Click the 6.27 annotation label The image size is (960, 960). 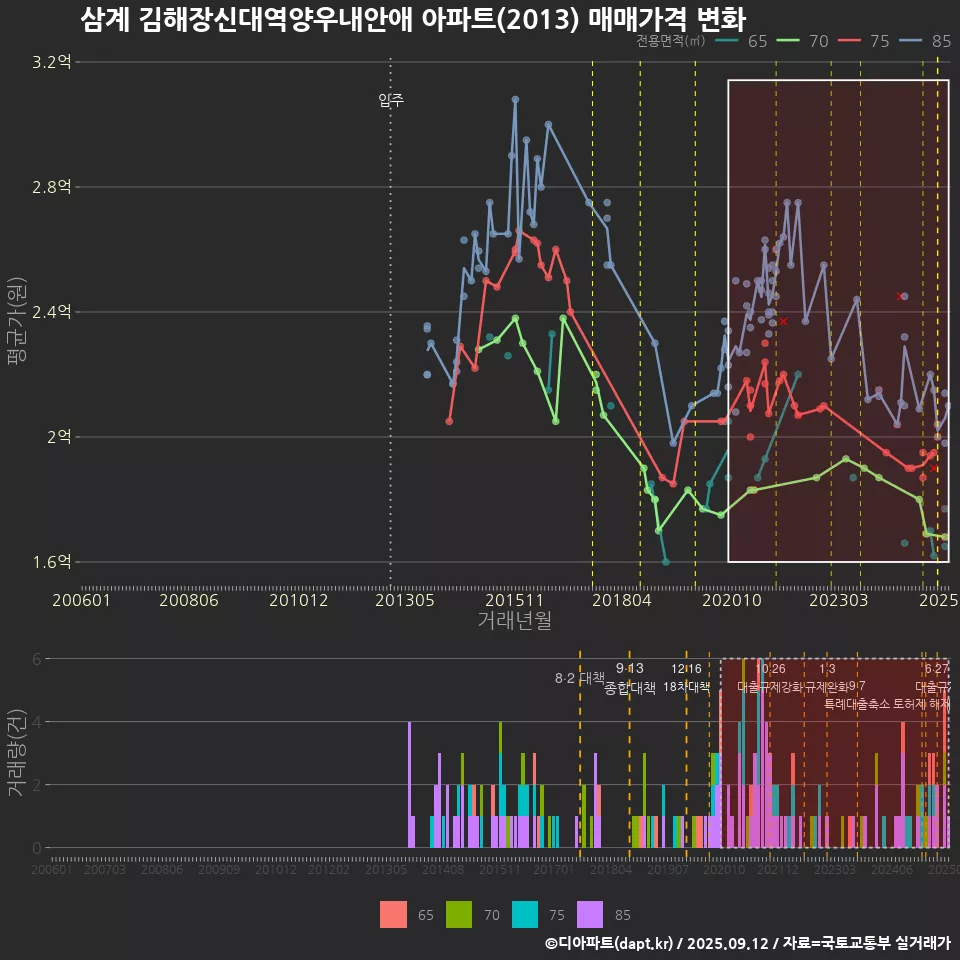pos(937,669)
